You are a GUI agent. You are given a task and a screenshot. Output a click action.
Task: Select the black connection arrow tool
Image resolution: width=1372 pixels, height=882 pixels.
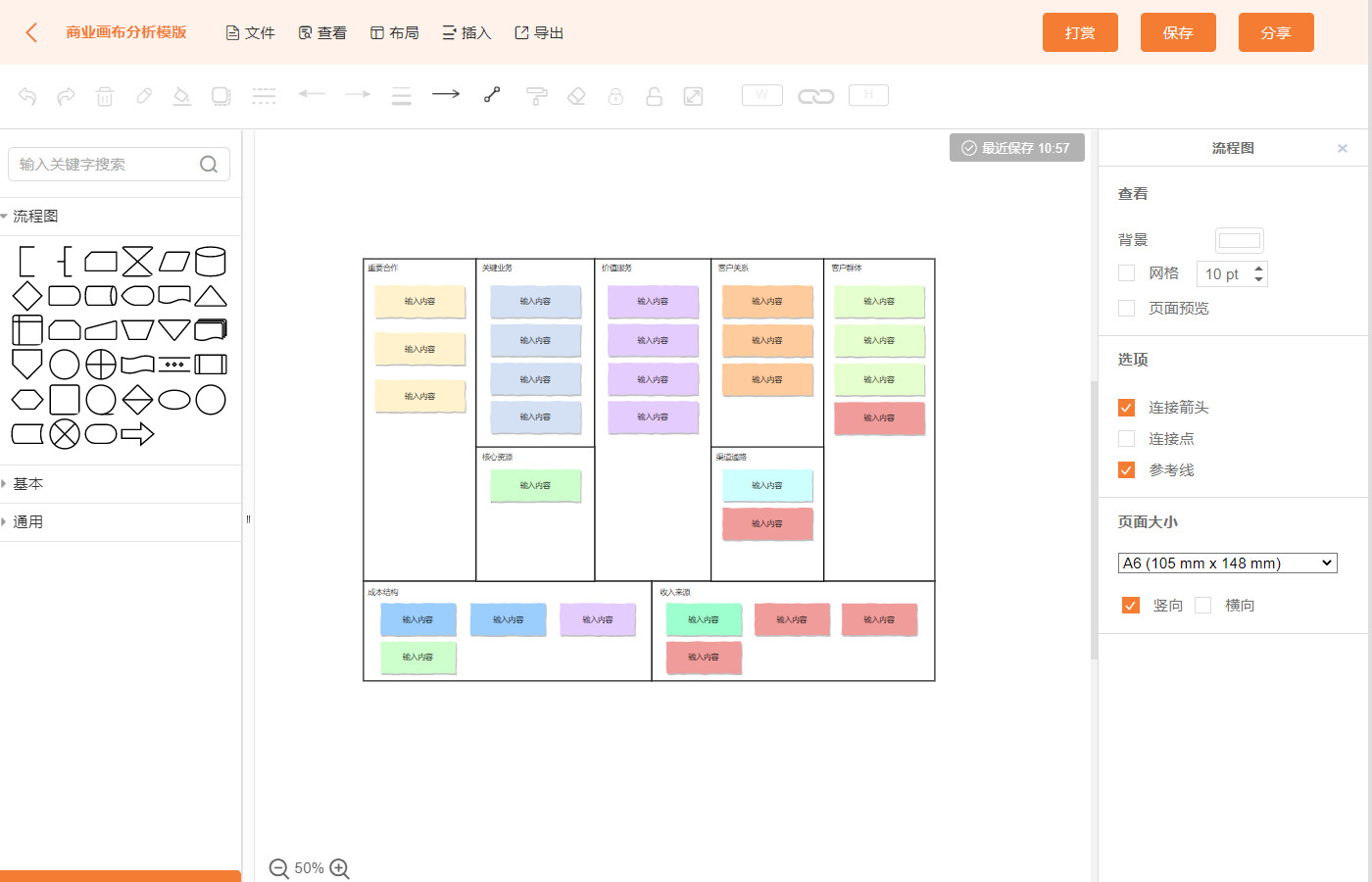446,94
